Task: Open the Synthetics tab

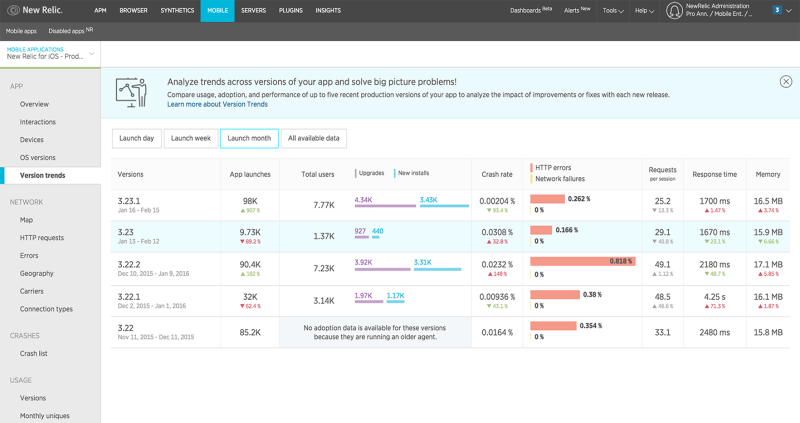Action: (x=177, y=10)
